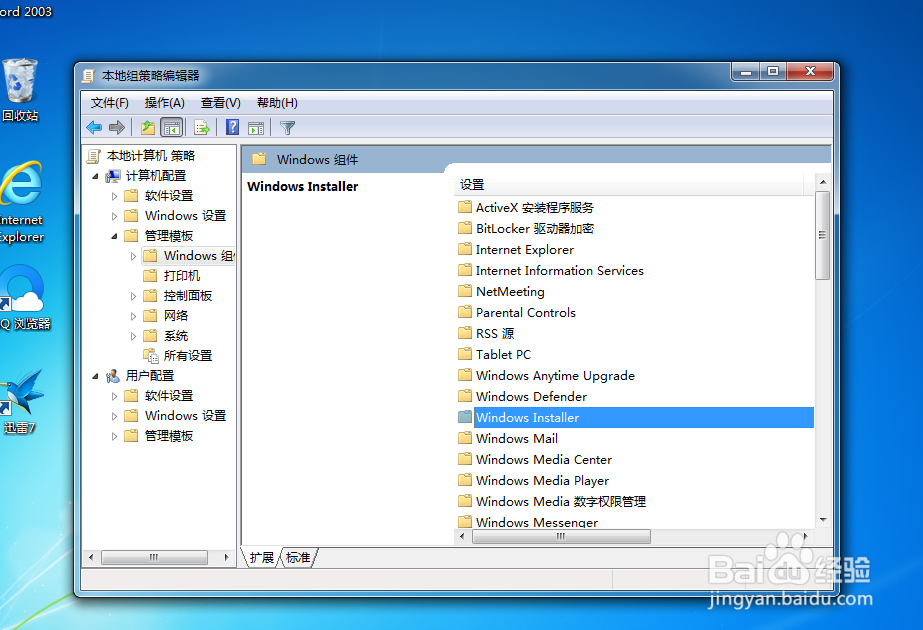
Task: Open the 操作(A) menu
Action: click(165, 103)
